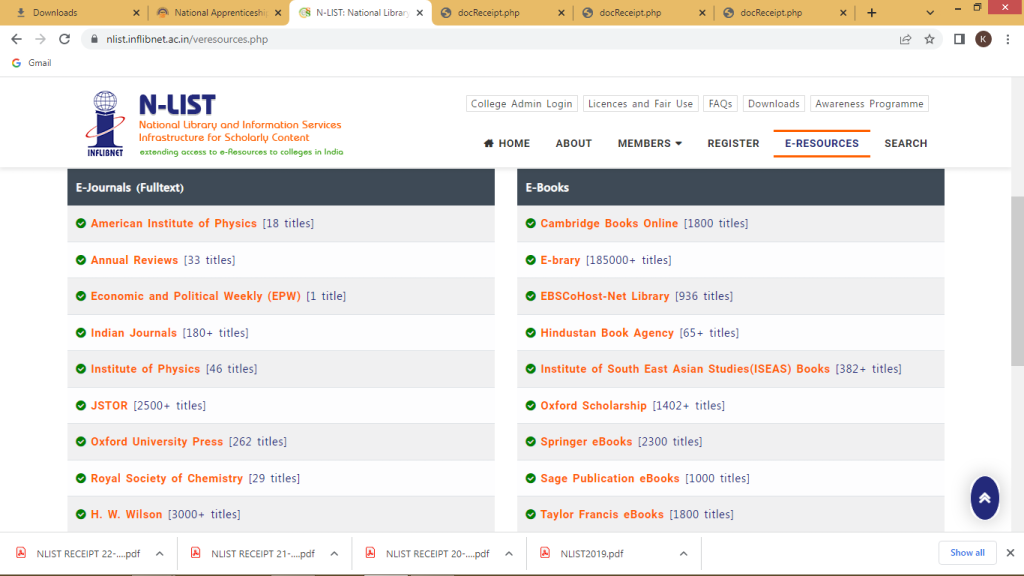Go forward to the next page

[x=40, y=39]
